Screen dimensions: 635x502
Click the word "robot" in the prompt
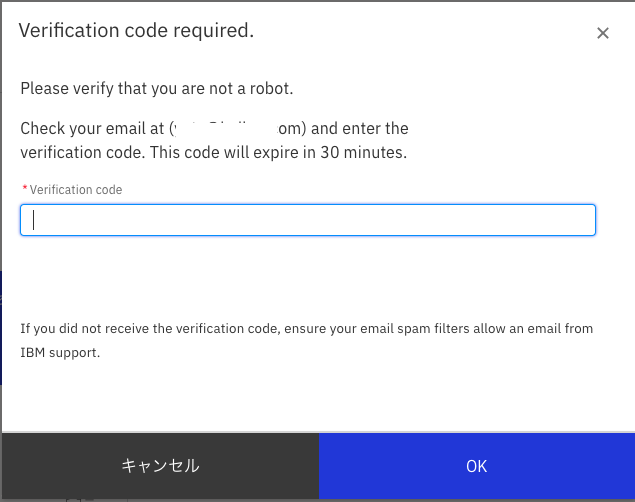point(270,89)
